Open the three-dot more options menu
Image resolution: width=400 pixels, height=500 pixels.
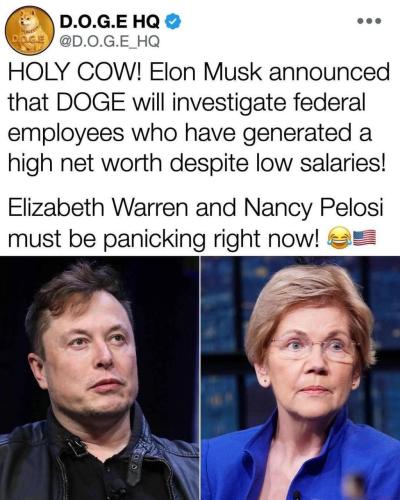click(369, 21)
